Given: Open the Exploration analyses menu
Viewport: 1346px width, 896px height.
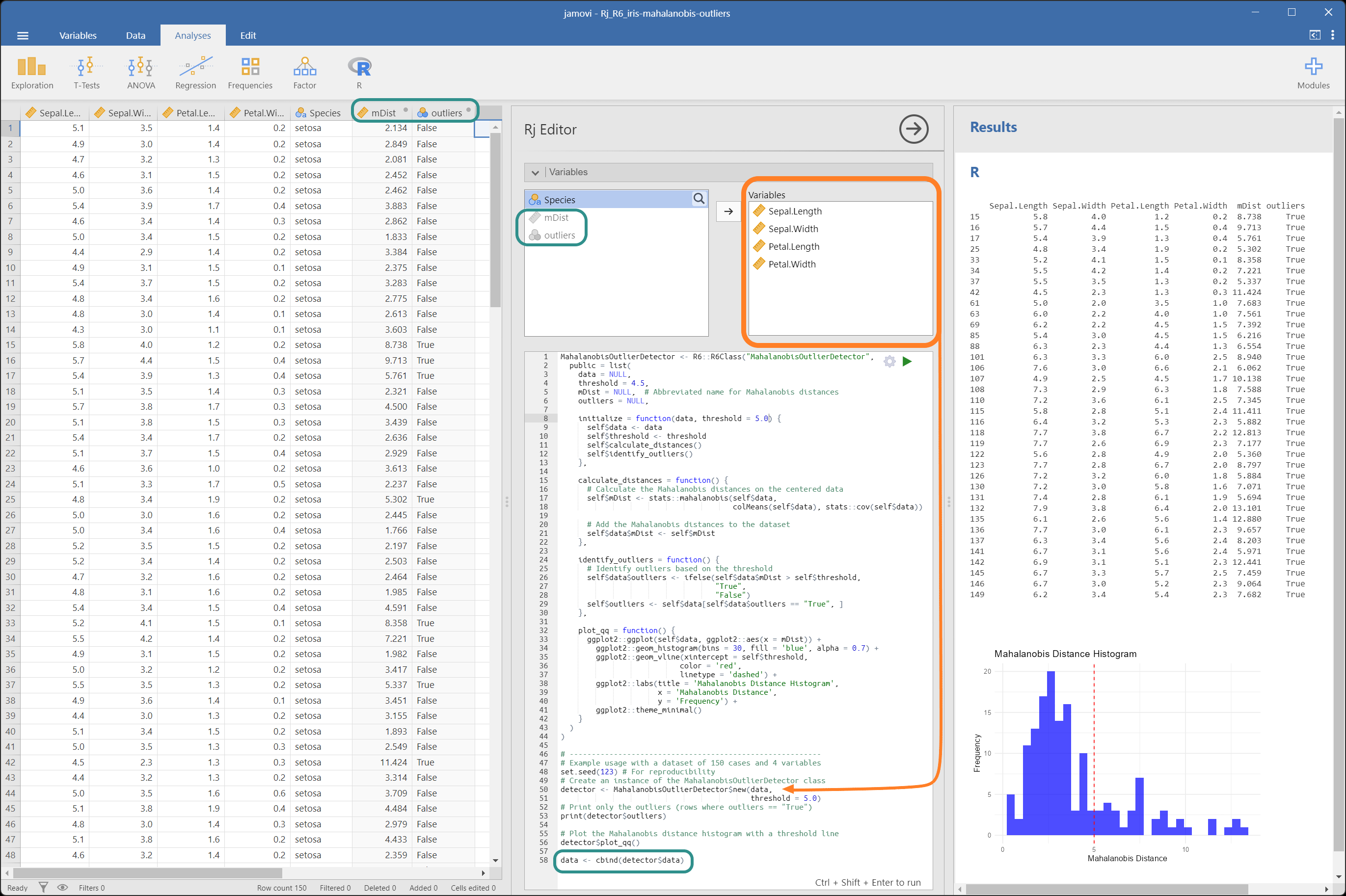Looking at the screenshot, I should point(32,73).
